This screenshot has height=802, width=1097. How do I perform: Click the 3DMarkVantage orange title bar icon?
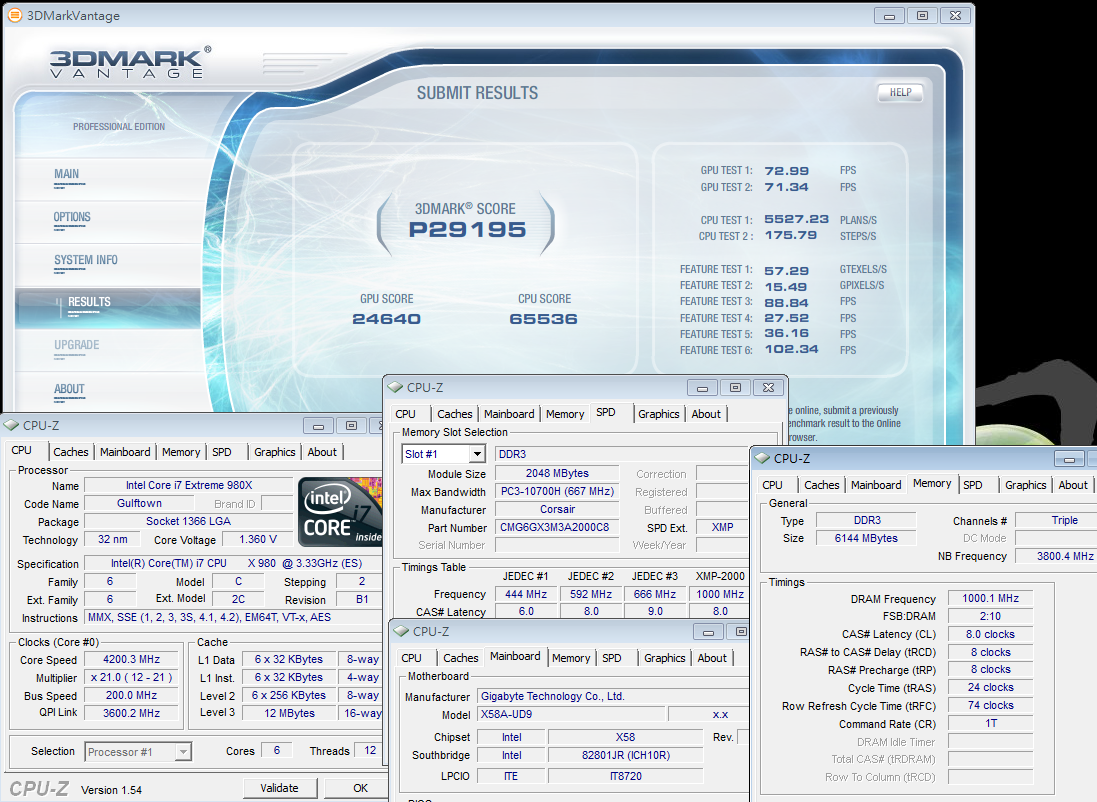(14, 15)
